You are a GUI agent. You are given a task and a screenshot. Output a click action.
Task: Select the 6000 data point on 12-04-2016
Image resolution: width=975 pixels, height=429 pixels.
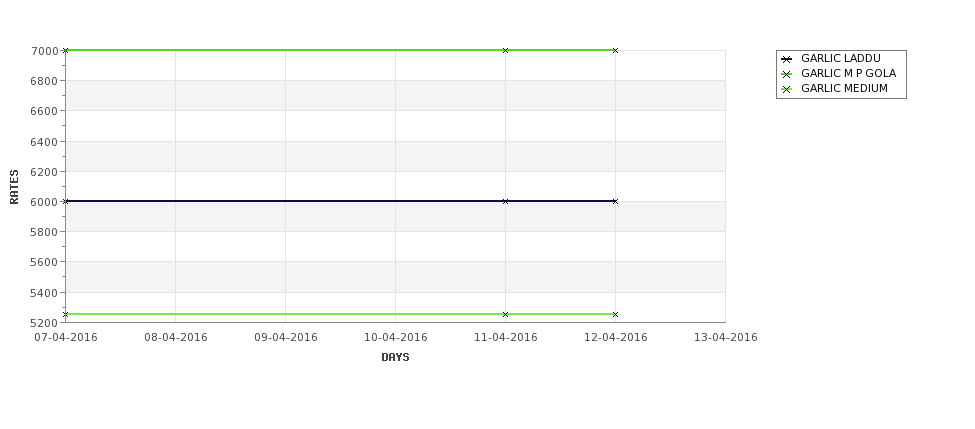click(x=615, y=201)
